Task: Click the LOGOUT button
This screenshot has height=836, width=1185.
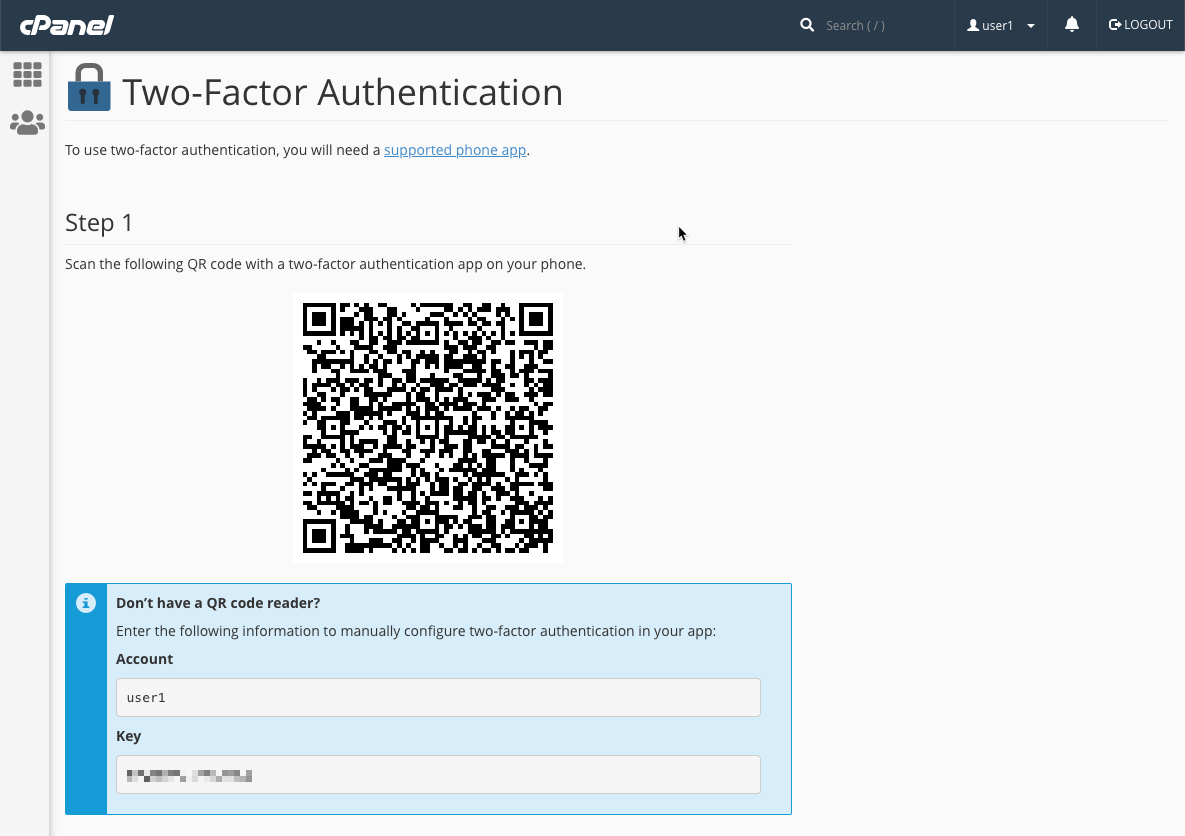Action: [1140, 24]
